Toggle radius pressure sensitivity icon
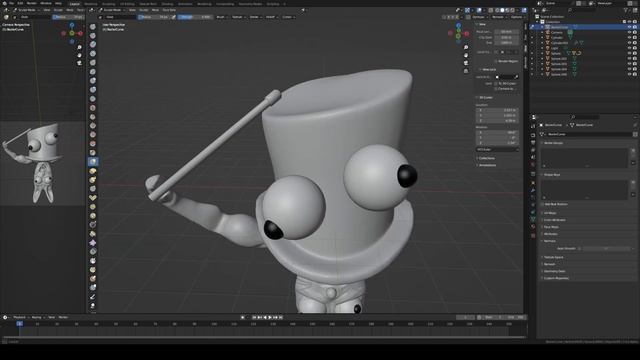 click(x=174, y=17)
